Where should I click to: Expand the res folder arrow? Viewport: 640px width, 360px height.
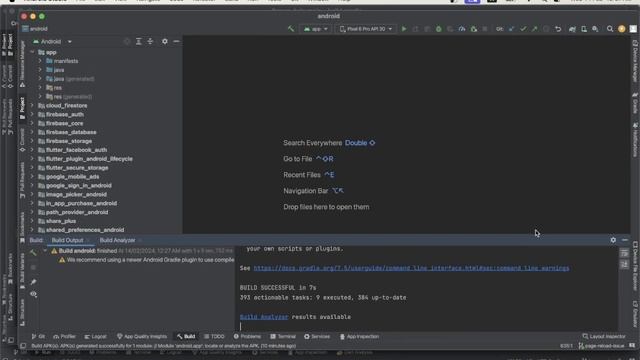click(x=40, y=88)
